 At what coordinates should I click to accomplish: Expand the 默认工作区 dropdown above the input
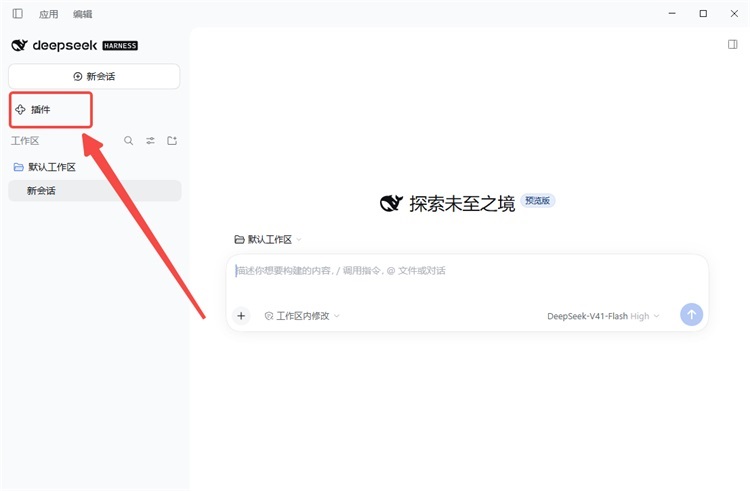[268, 240]
